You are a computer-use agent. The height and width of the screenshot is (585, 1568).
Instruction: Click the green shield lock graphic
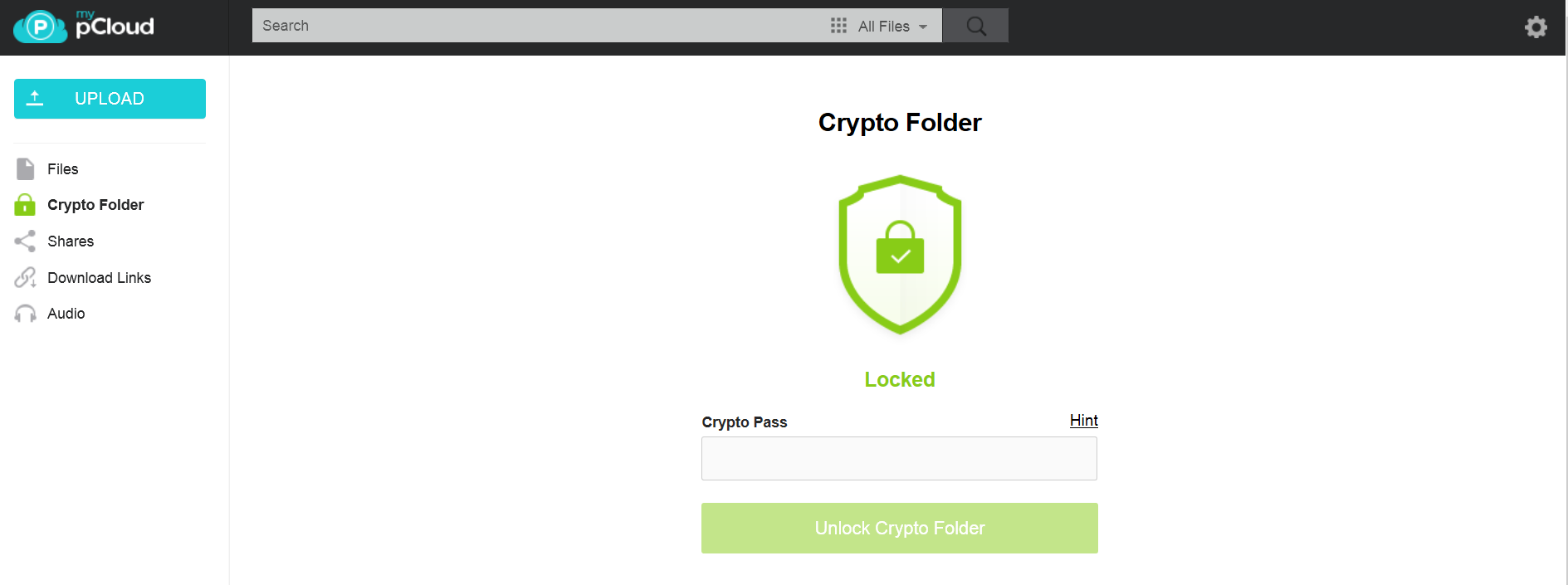(900, 254)
